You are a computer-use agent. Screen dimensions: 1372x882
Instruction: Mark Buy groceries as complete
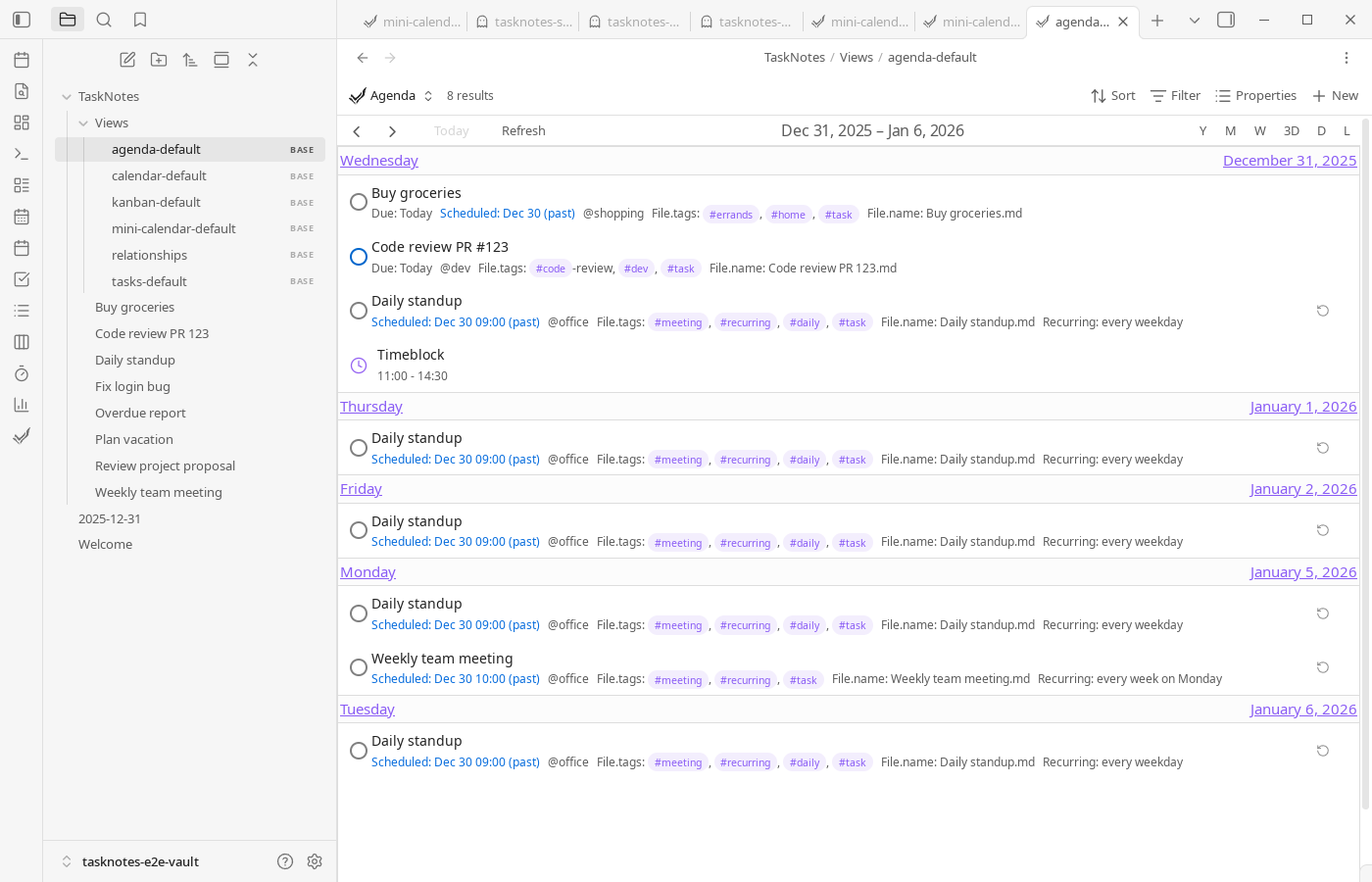pyautogui.click(x=359, y=201)
